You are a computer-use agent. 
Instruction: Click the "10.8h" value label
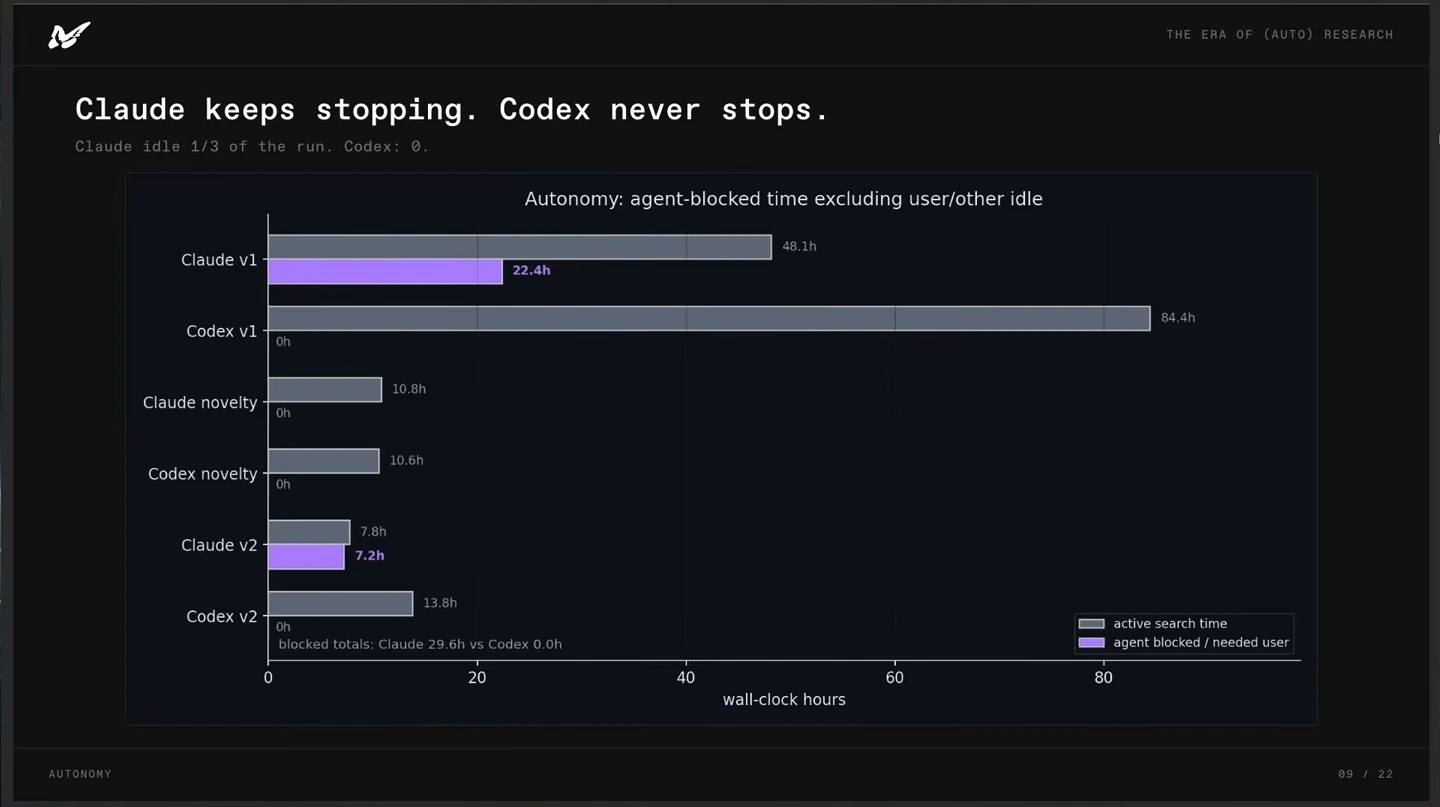pyautogui.click(x=409, y=390)
